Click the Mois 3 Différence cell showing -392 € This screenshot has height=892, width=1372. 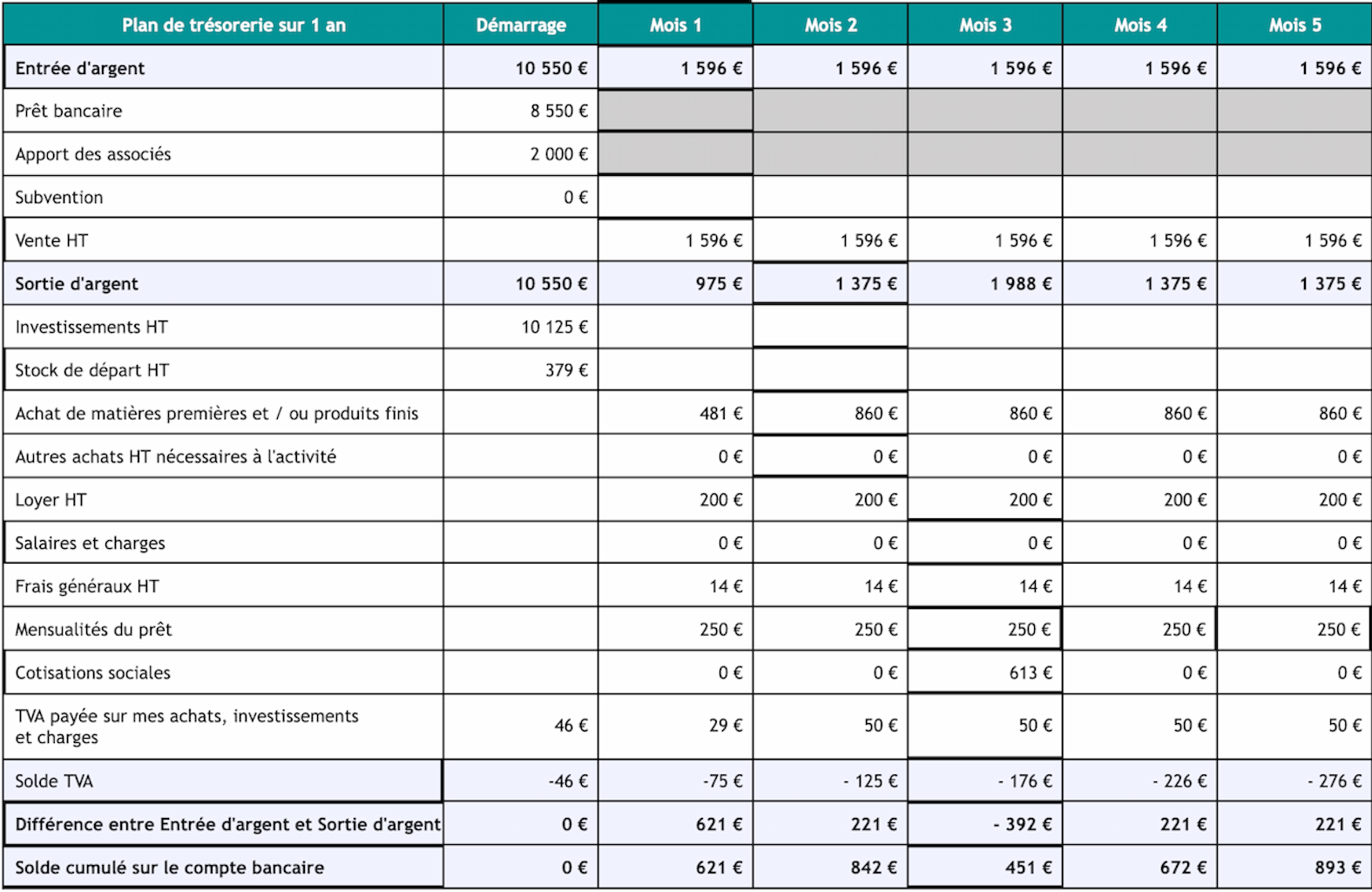984,824
